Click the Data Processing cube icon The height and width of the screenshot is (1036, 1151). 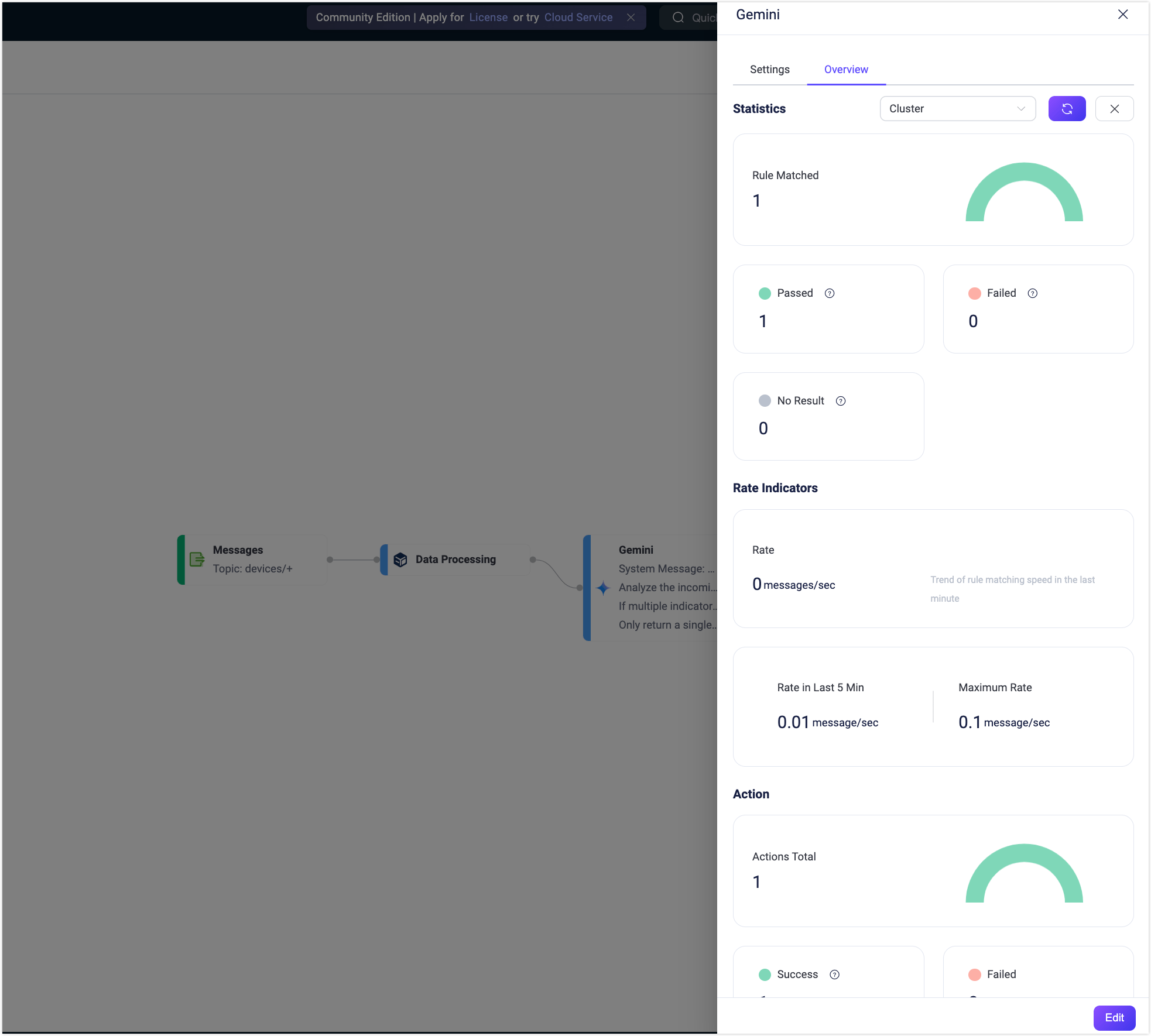point(400,560)
